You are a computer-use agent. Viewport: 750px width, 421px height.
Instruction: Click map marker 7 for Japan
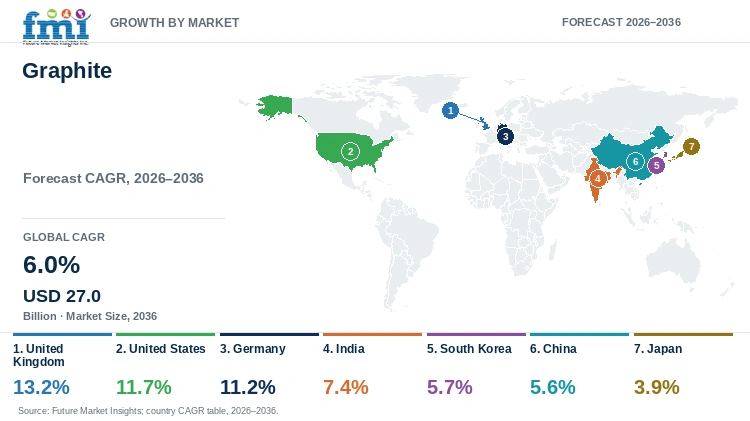(691, 146)
